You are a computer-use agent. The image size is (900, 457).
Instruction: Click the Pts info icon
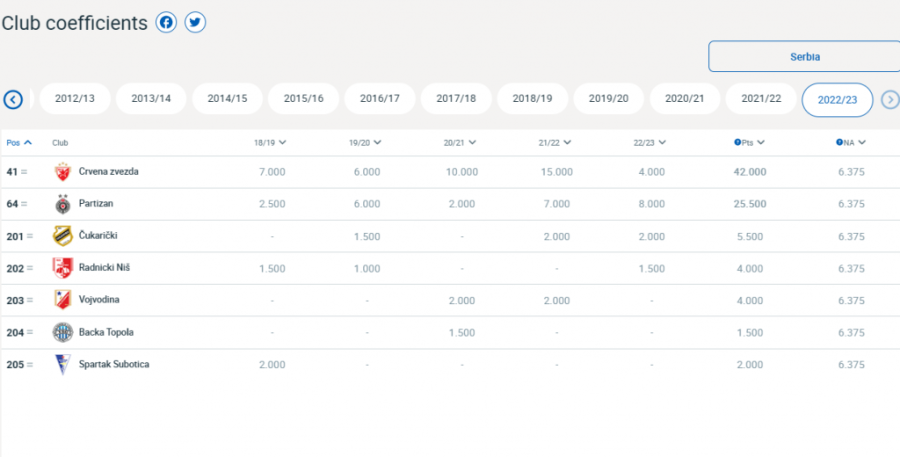tap(738, 143)
